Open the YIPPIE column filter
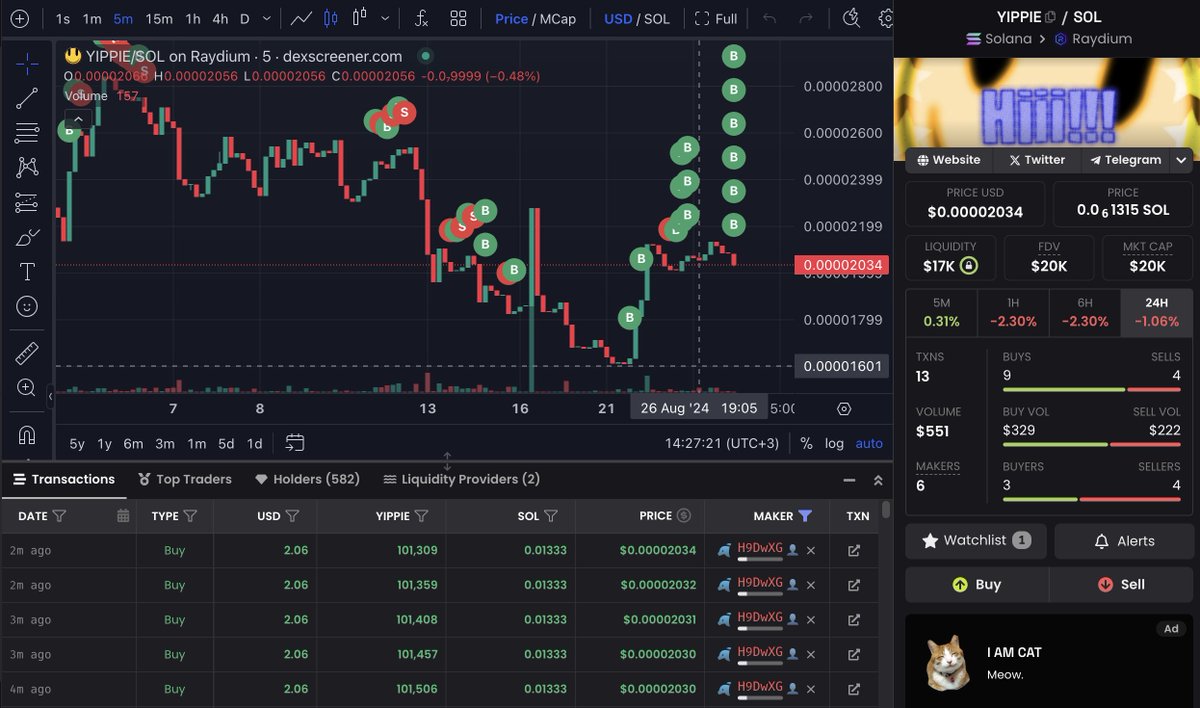The width and height of the screenshot is (1200, 708). tap(421, 516)
